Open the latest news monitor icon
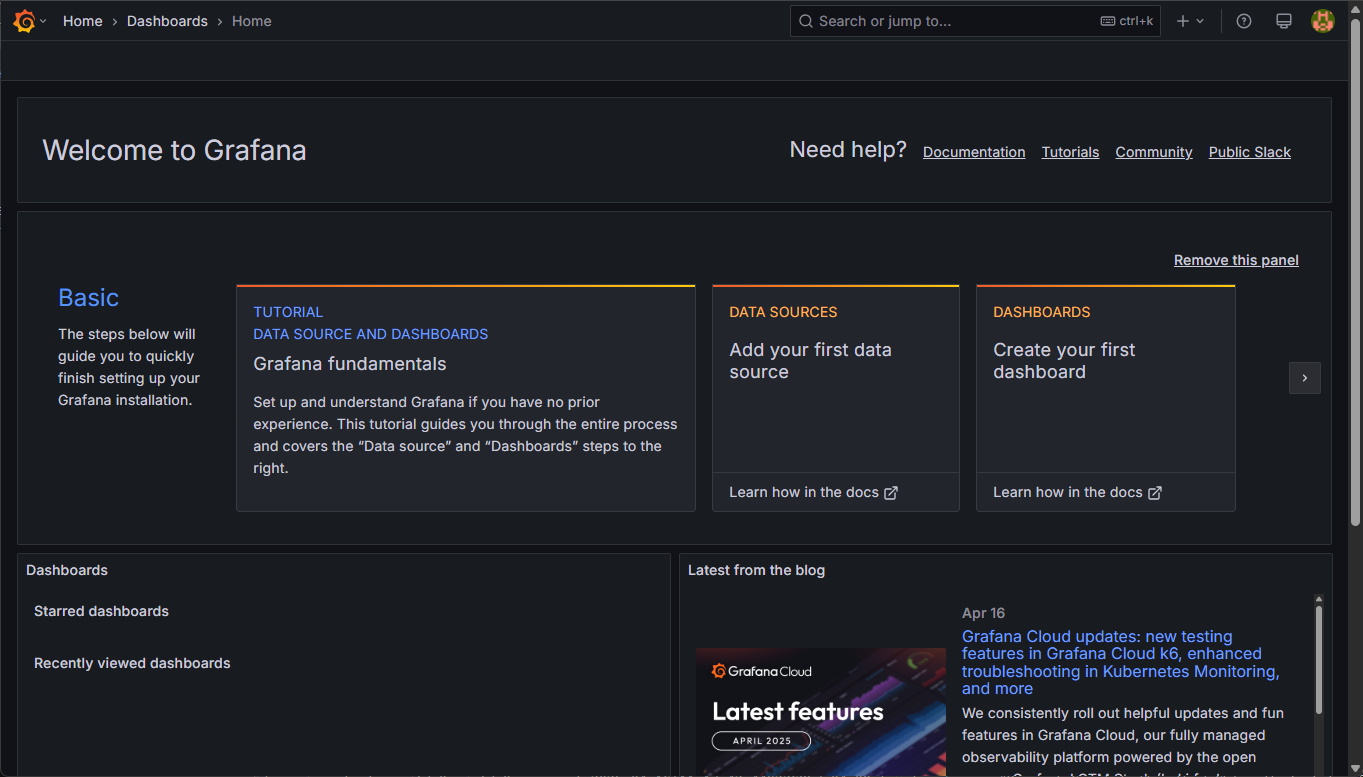The image size is (1363, 777). (1283, 20)
